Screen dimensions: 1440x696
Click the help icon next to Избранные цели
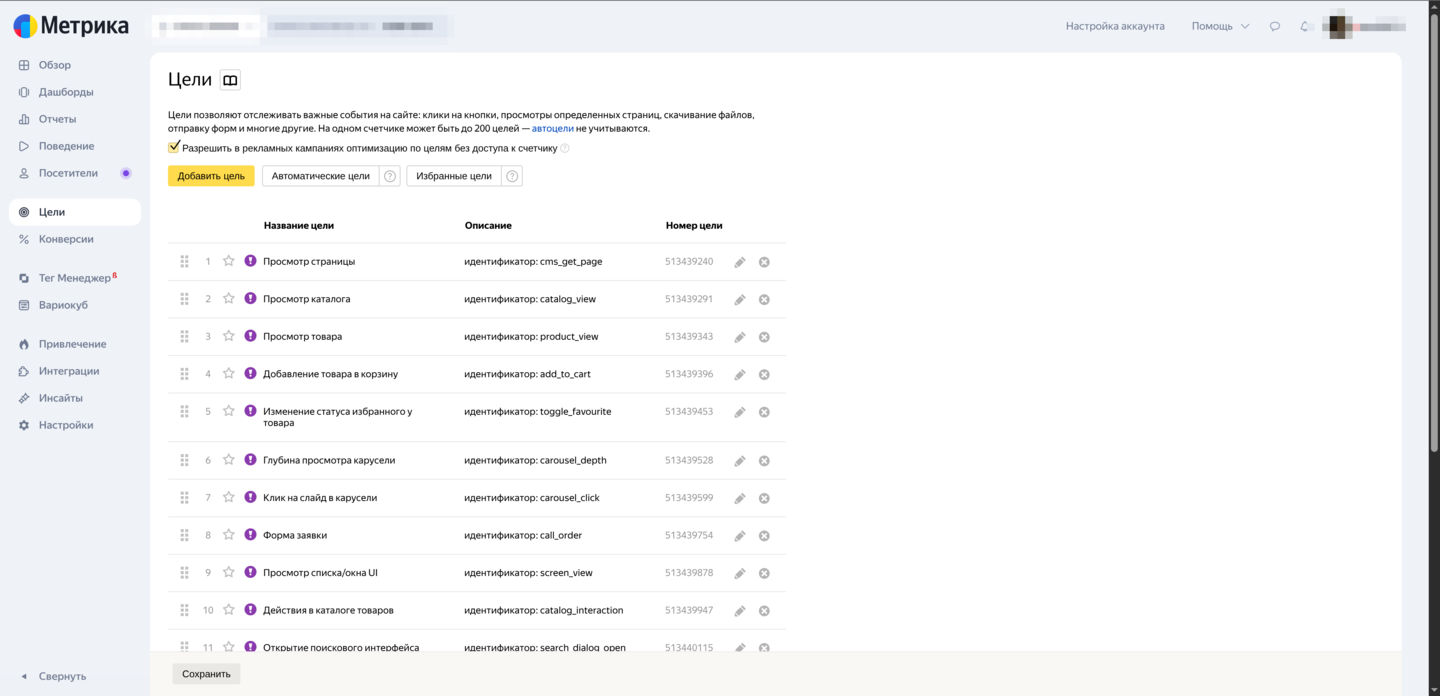click(x=512, y=176)
